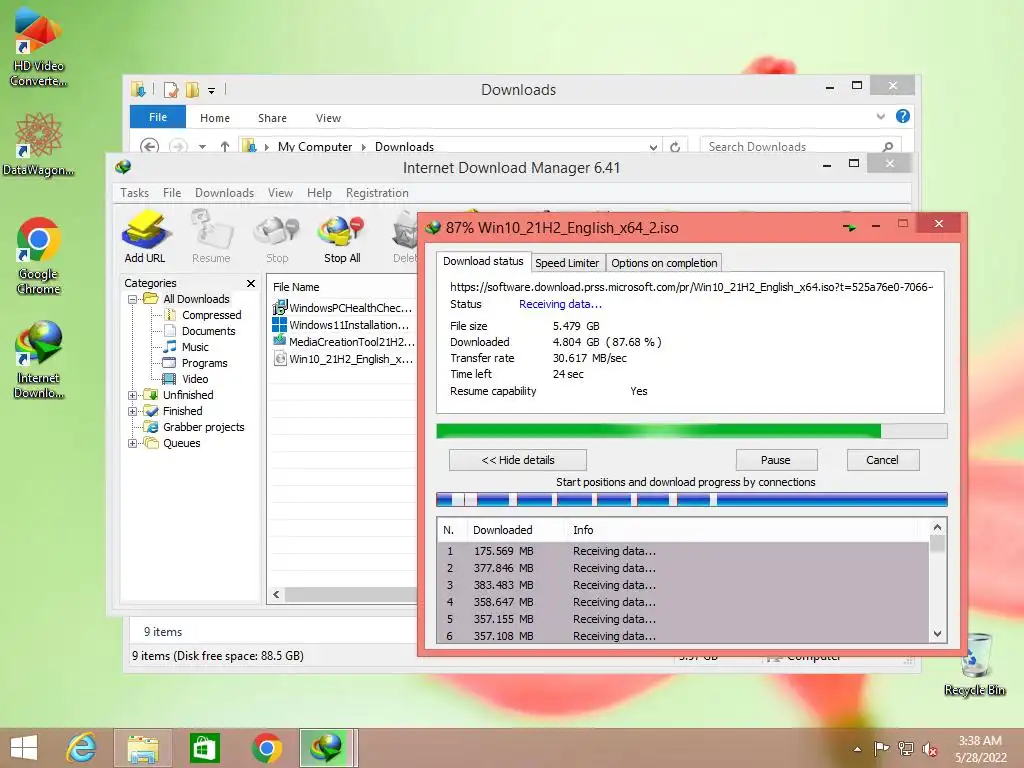Open HD Video Converter desktop shortcut
Screen dimensions: 1024x768
pyautogui.click(x=39, y=47)
